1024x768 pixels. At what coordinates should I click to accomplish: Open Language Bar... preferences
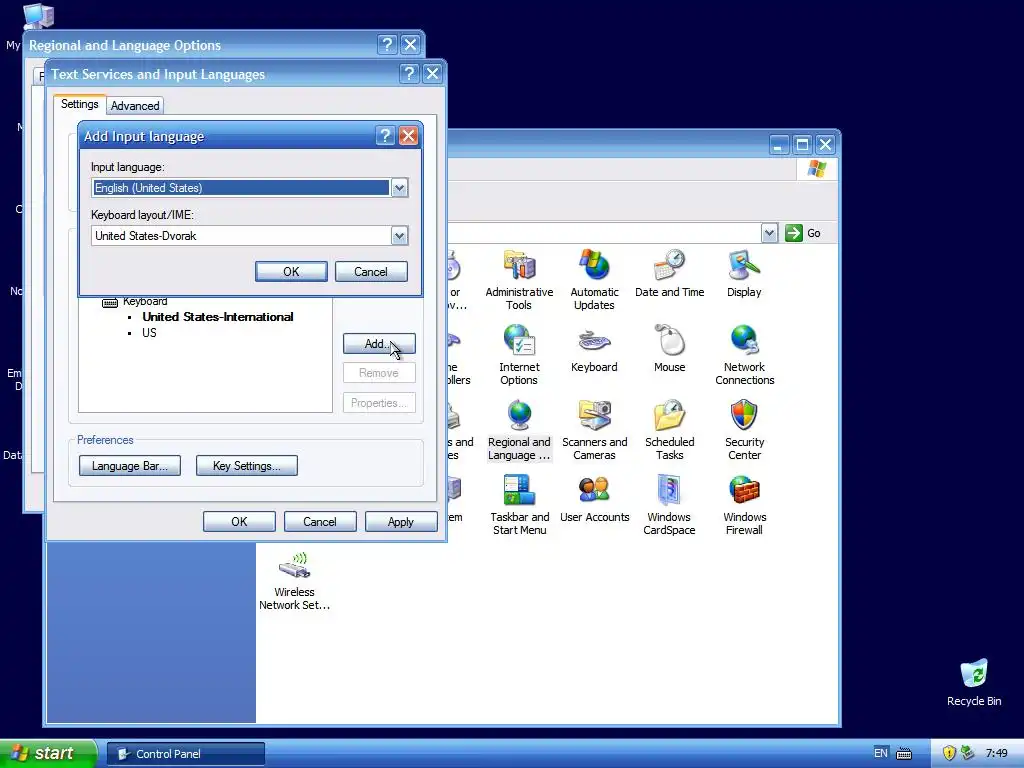coord(130,466)
